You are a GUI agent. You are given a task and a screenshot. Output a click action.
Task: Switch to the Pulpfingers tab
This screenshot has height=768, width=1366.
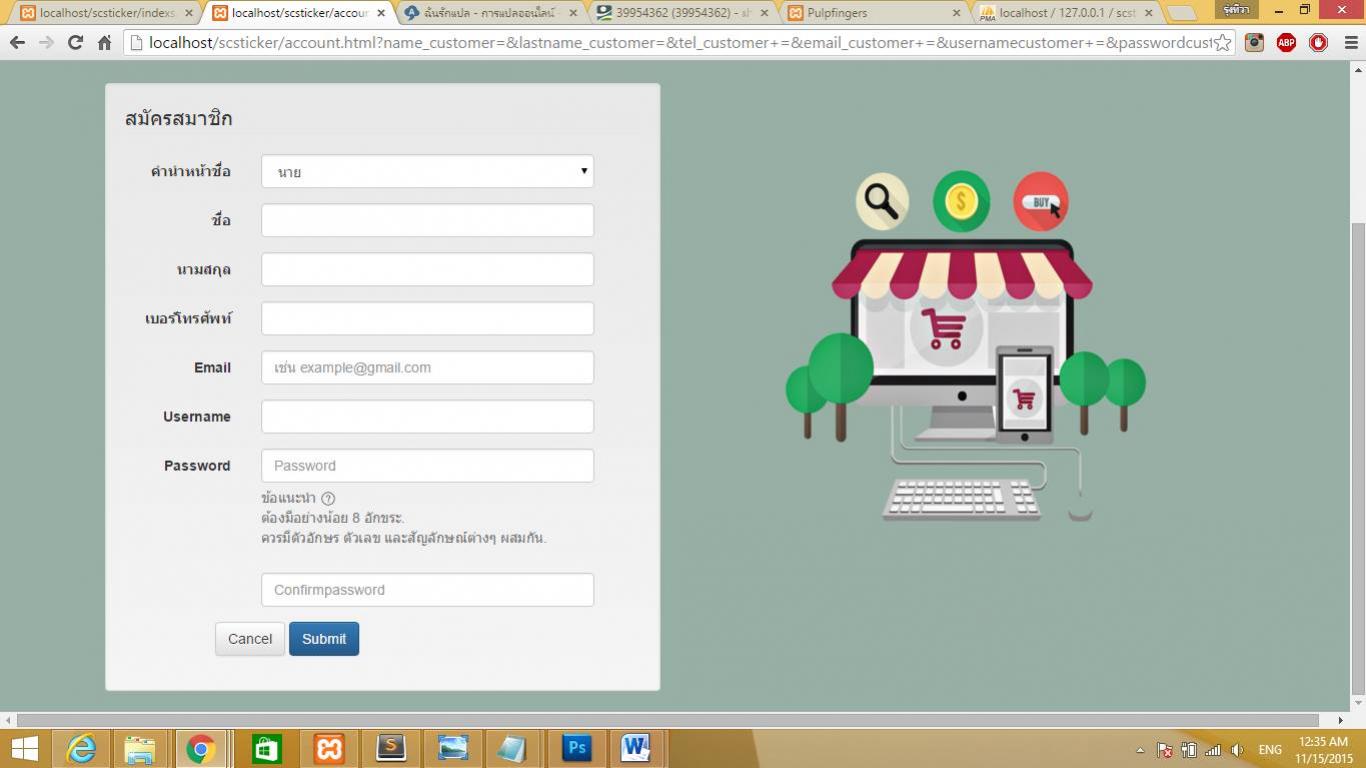[x=870, y=13]
